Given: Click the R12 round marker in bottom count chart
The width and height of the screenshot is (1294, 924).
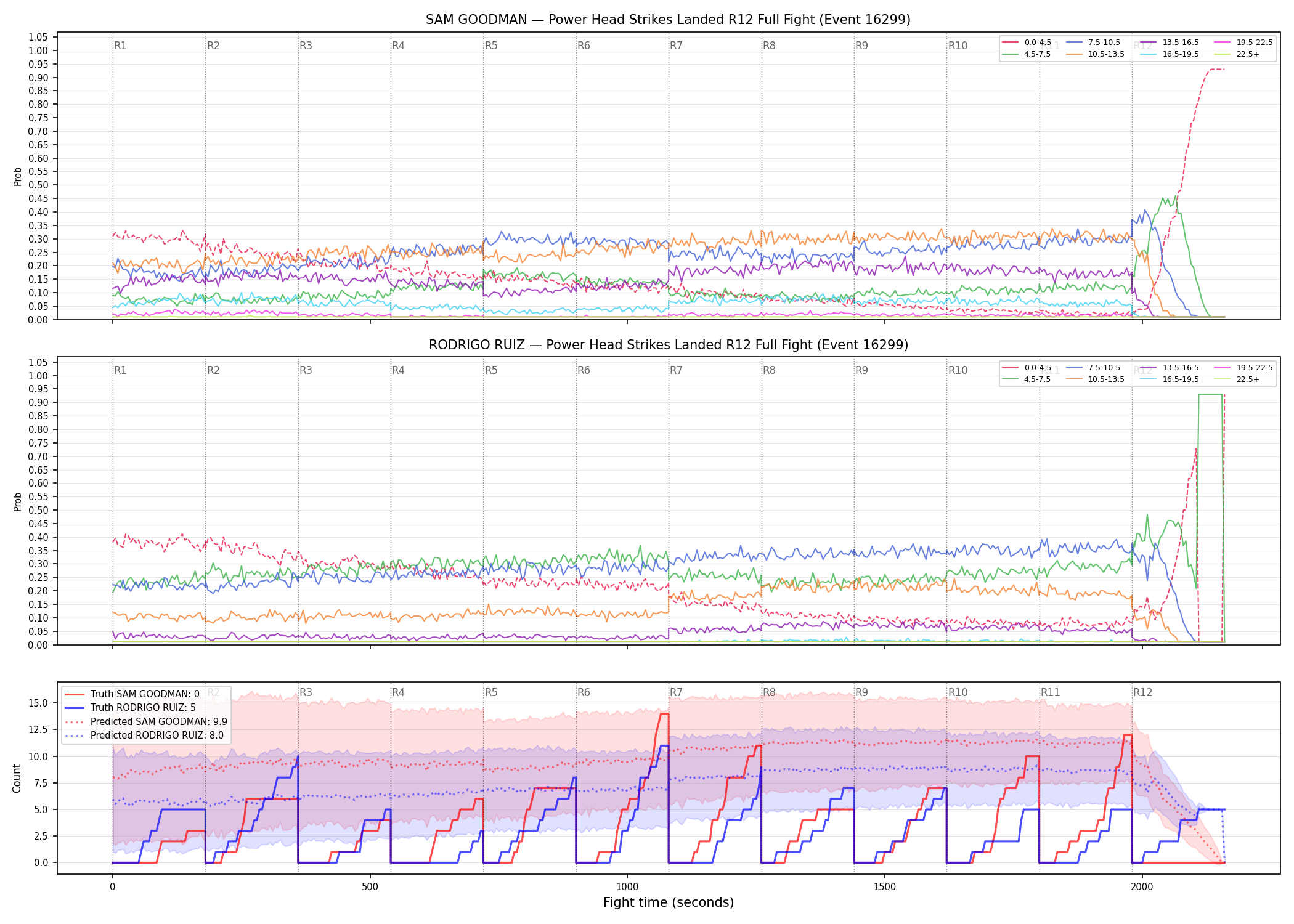Looking at the screenshot, I should click(1142, 692).
